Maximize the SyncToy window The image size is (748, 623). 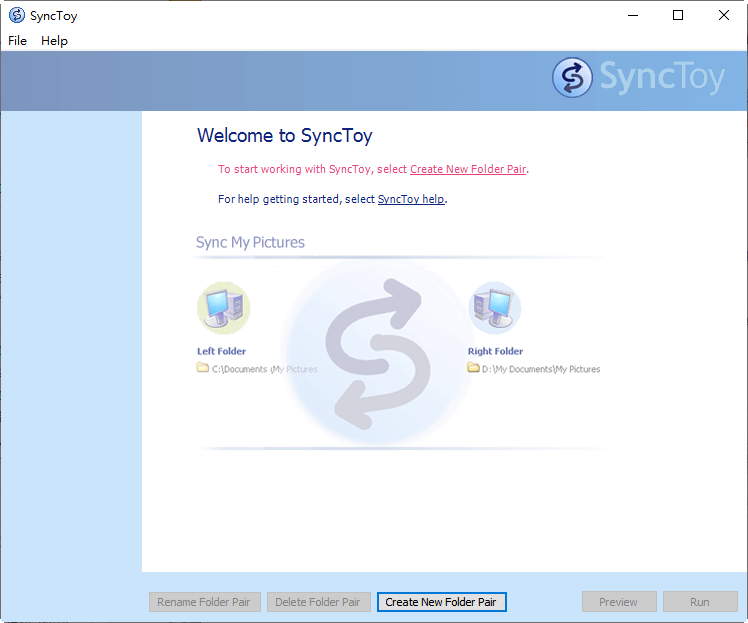click(678, 15)
